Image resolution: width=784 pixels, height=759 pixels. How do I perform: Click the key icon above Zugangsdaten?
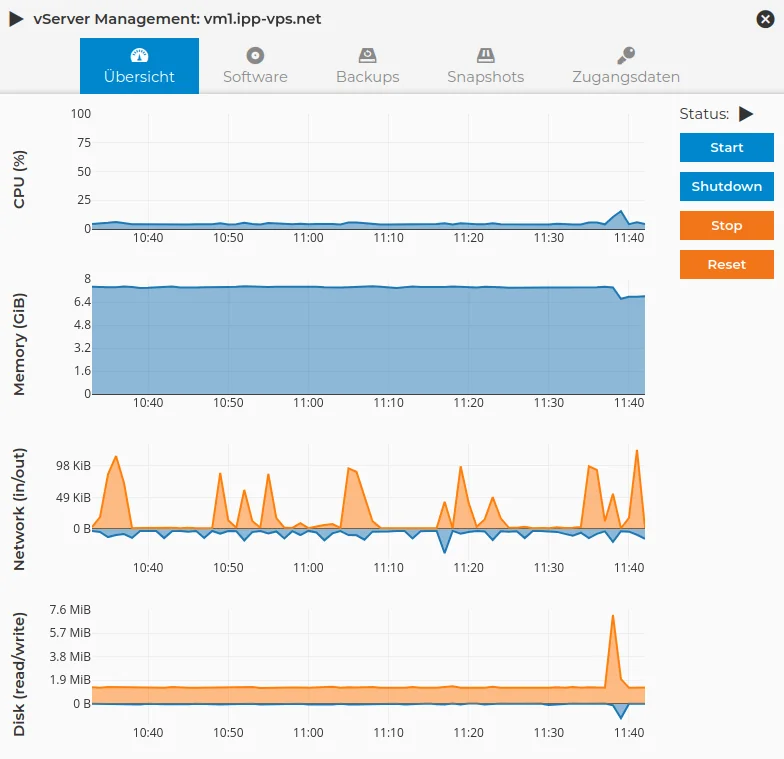[626, 56]
